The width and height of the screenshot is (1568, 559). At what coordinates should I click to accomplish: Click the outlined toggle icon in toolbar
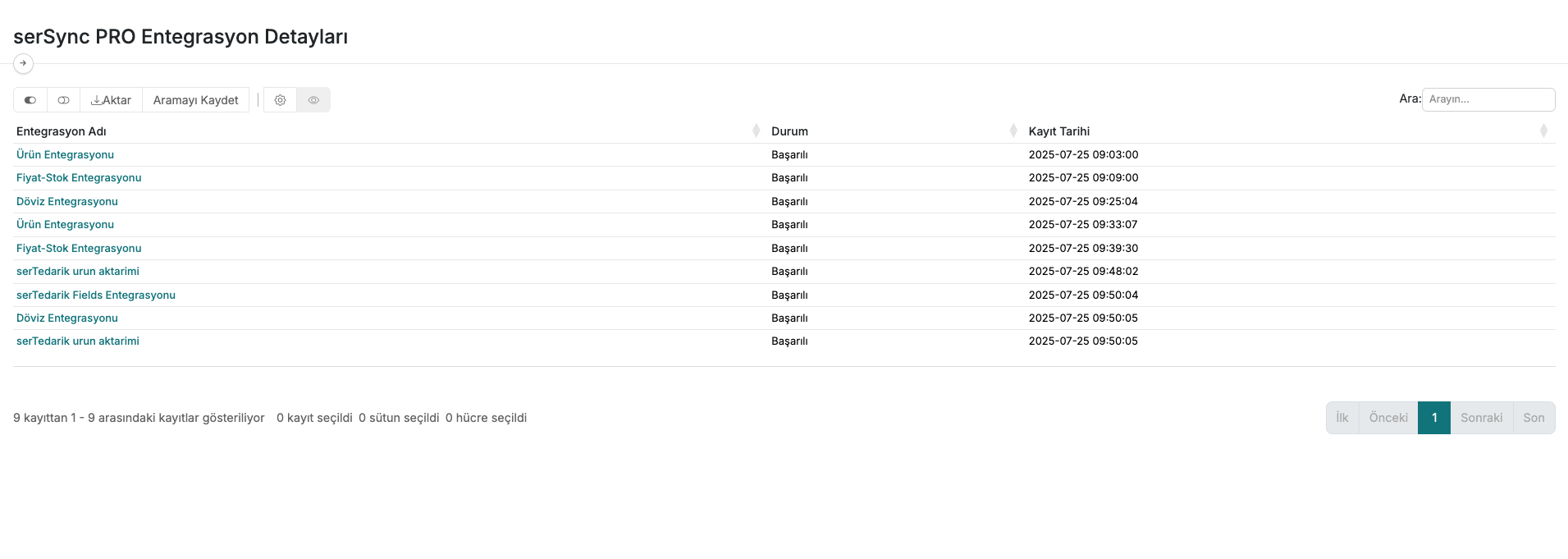63,100
